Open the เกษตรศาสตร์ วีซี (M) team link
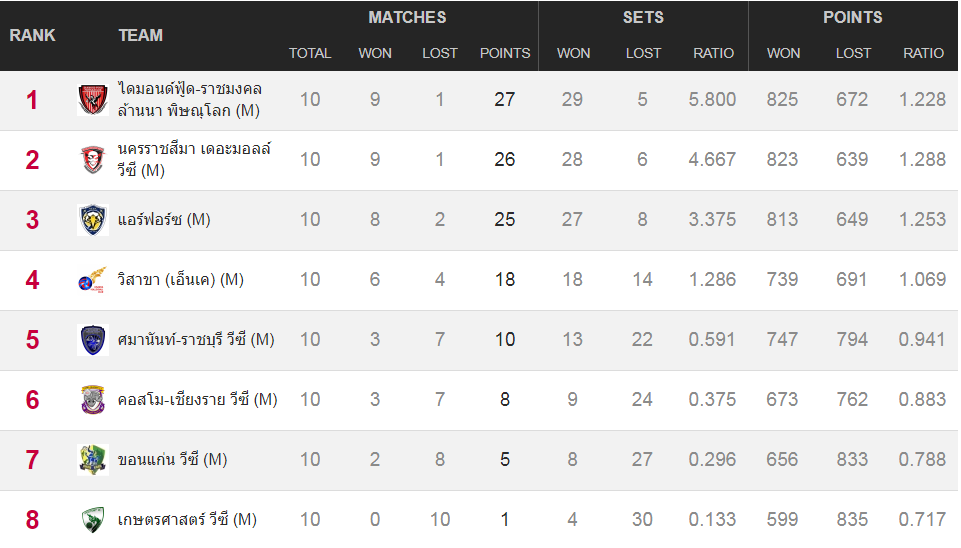 187,519
